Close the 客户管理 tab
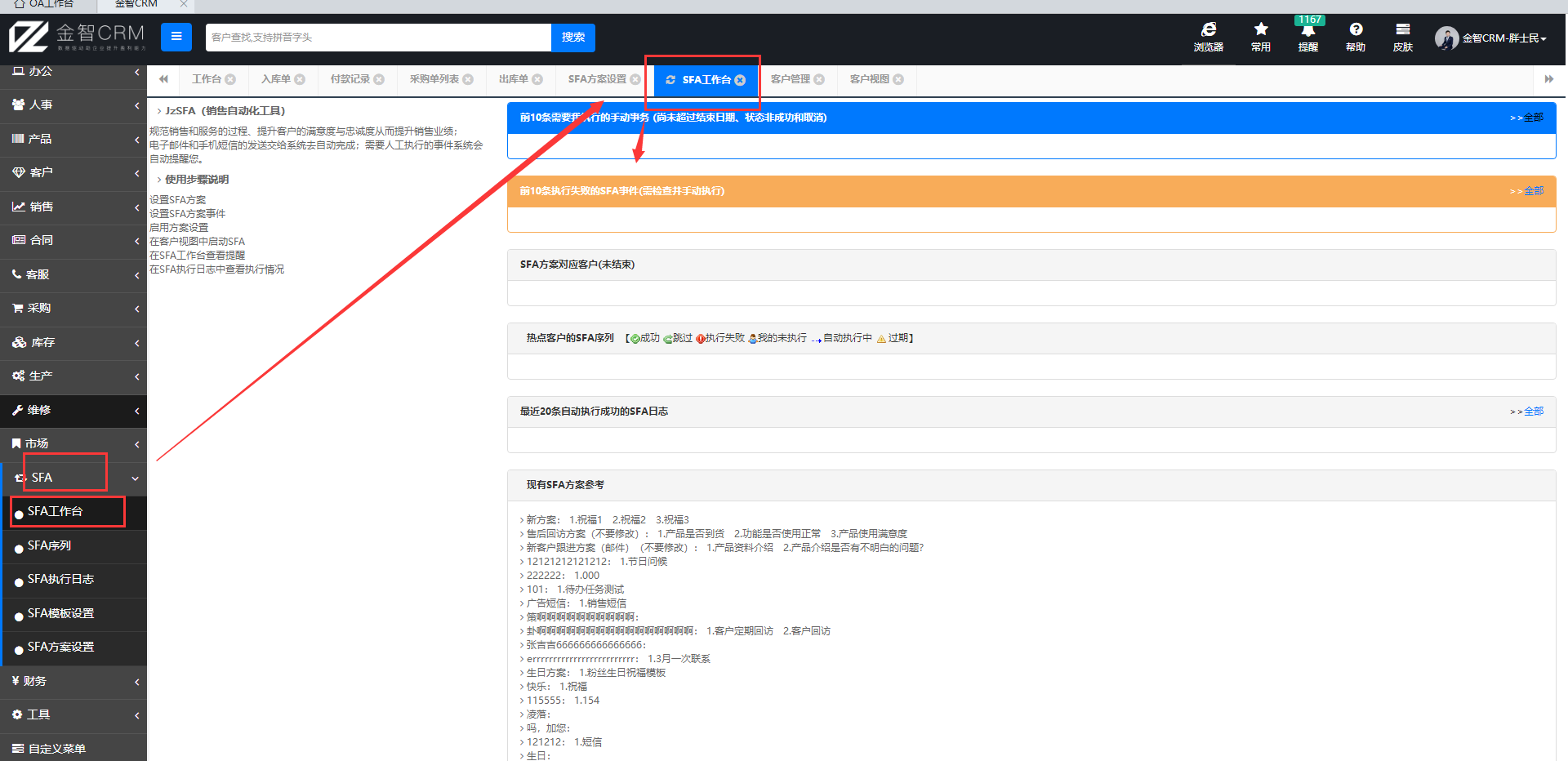Image resolution: width=1568 pixels, height=761 pixels. pos(819,79)
